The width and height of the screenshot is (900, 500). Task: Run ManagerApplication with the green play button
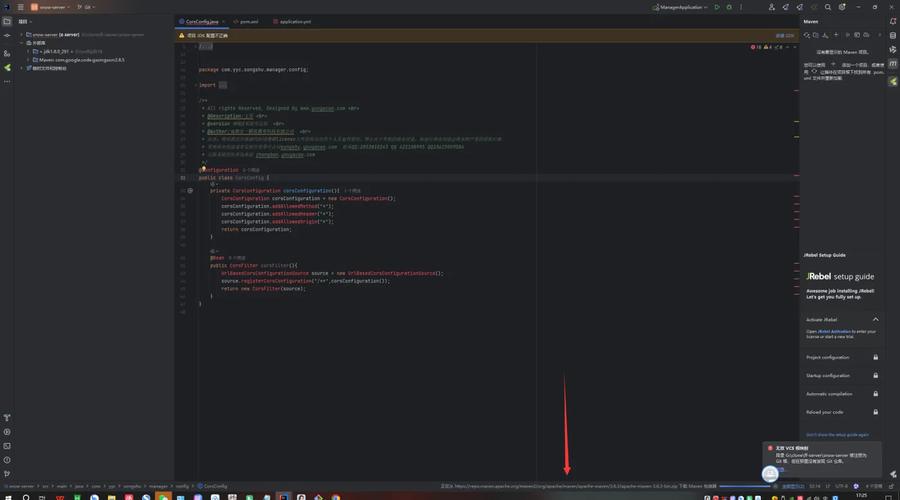point(717,7)
